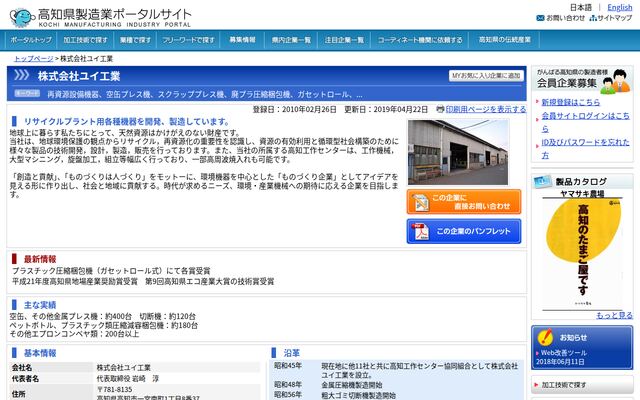Select the 基本情報 section heading
This screenshot has height=400, width=640.
tap(40, 353)
